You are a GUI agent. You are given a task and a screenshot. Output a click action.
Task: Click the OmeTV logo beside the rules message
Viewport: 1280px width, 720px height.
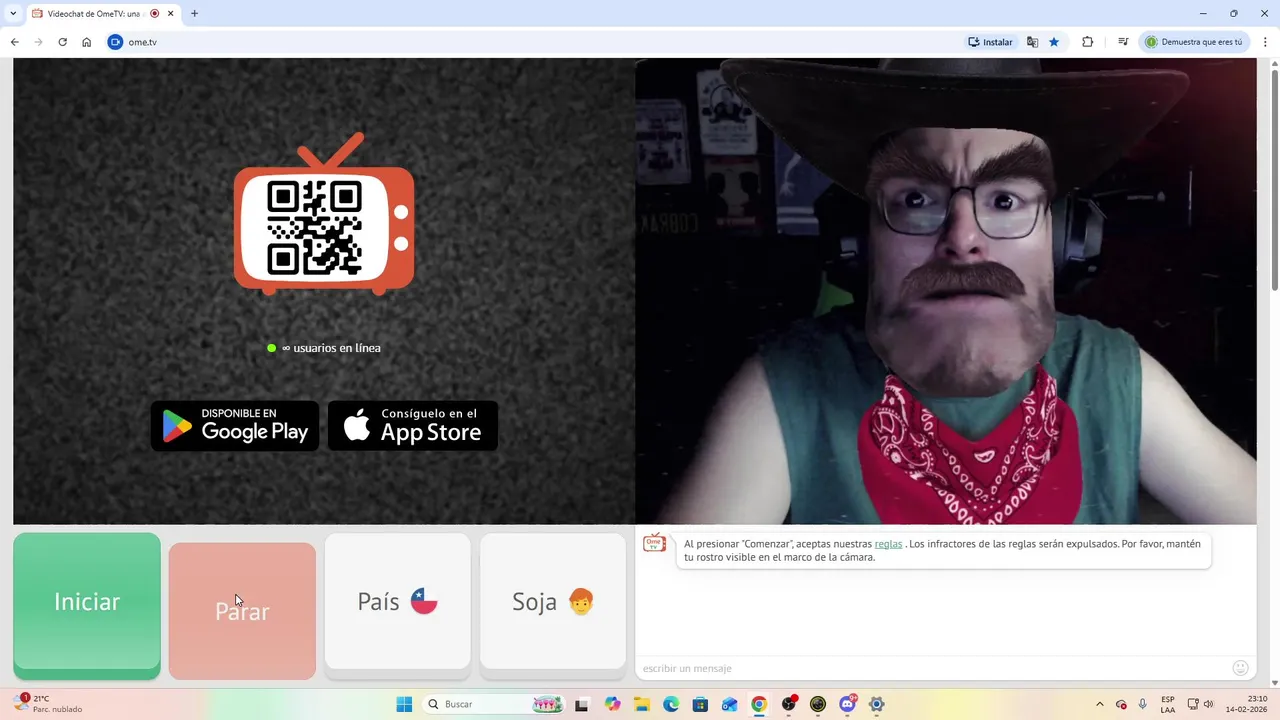click(654, 543)
